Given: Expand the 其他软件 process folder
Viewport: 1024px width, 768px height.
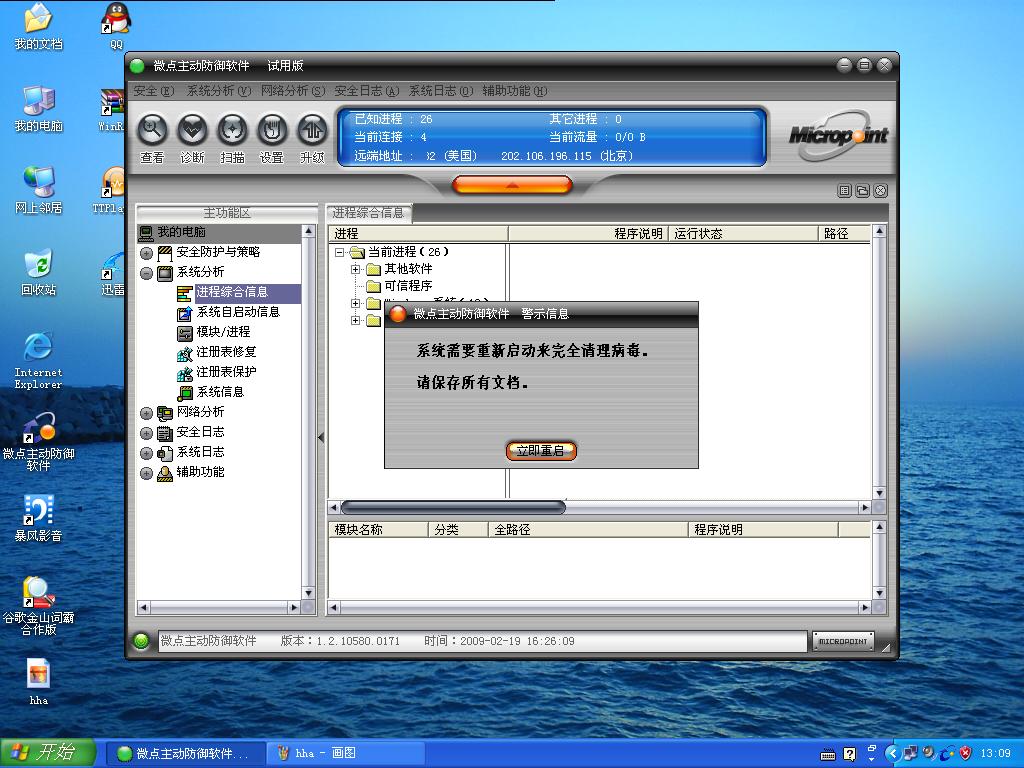Looking at the screenshot, I should tap(356, 269).
